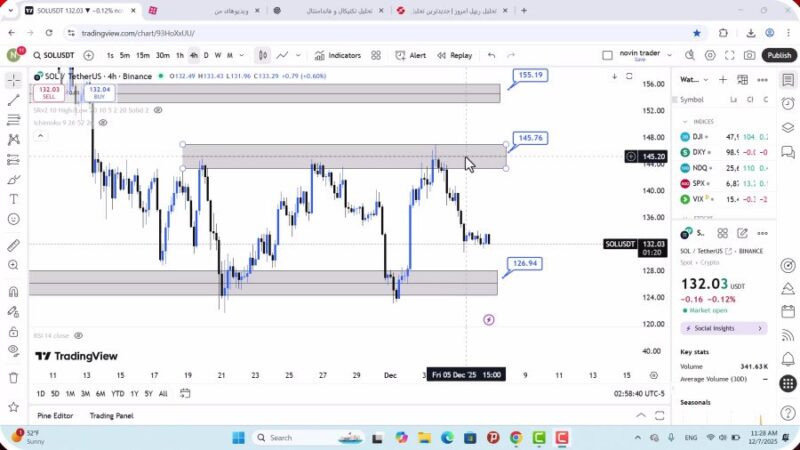Toggle visibility of the Ichimoku indicator
The height and width of the screenshot is (450, 800).
point(102,122)
